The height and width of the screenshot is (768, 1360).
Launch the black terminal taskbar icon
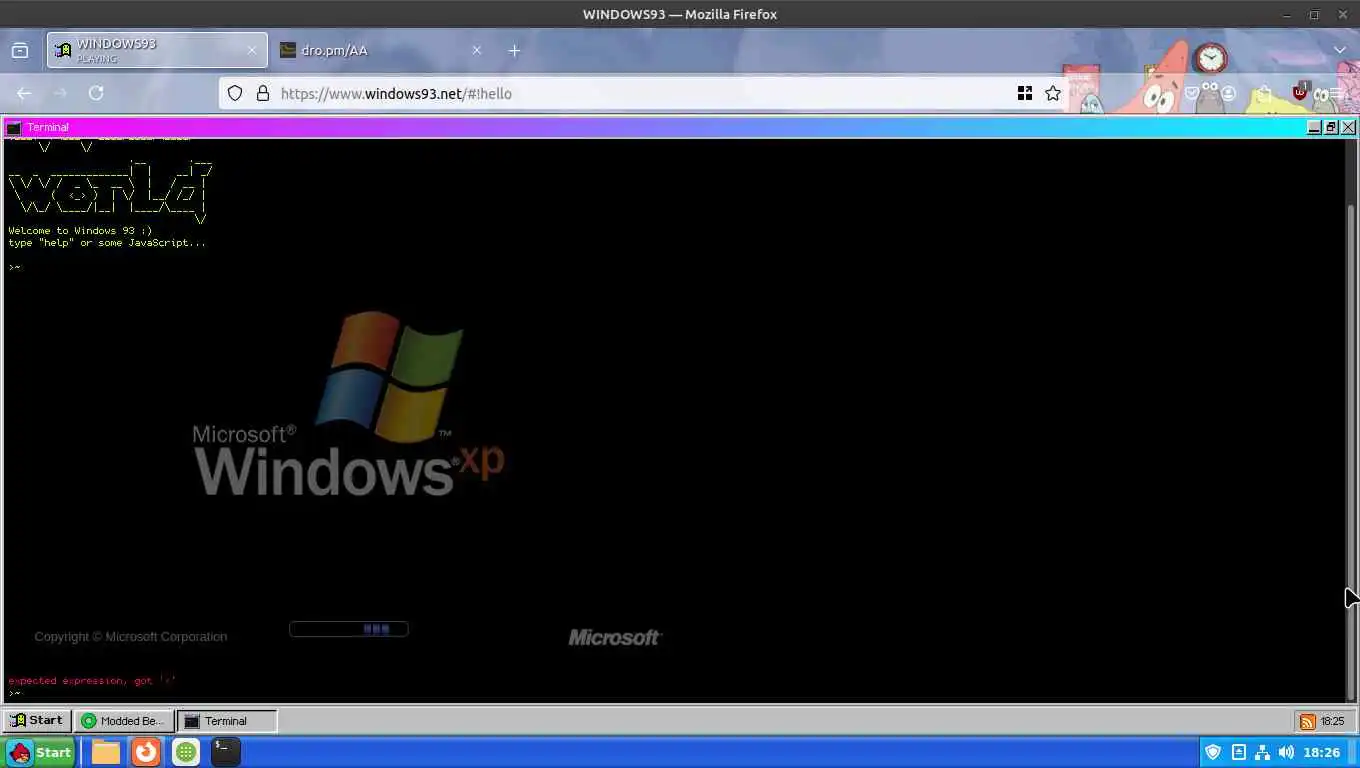226,752
